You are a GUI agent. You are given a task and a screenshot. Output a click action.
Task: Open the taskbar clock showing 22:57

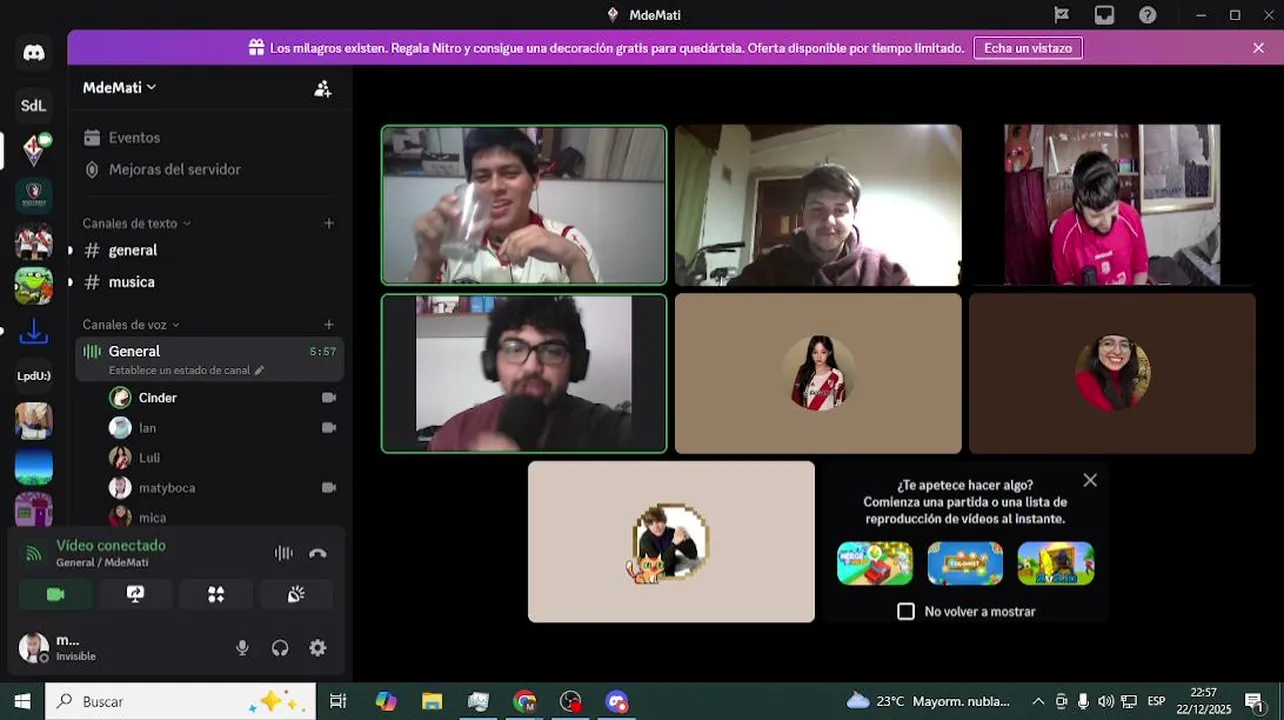1204,701
